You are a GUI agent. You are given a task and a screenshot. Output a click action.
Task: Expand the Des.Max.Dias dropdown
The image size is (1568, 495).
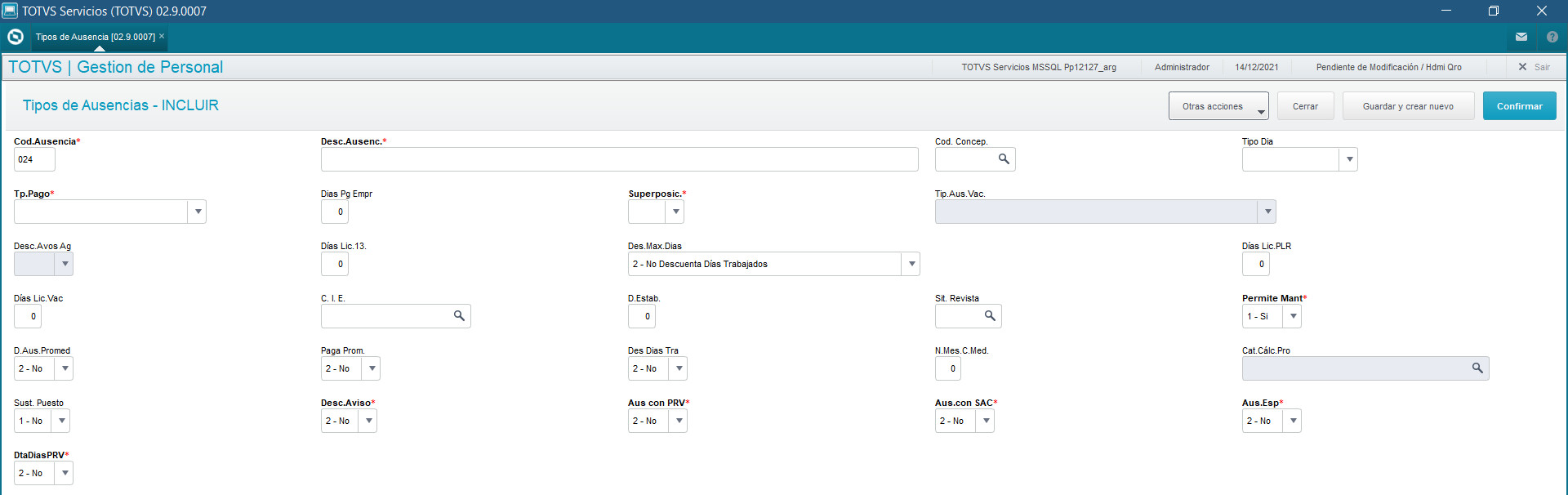911,264
